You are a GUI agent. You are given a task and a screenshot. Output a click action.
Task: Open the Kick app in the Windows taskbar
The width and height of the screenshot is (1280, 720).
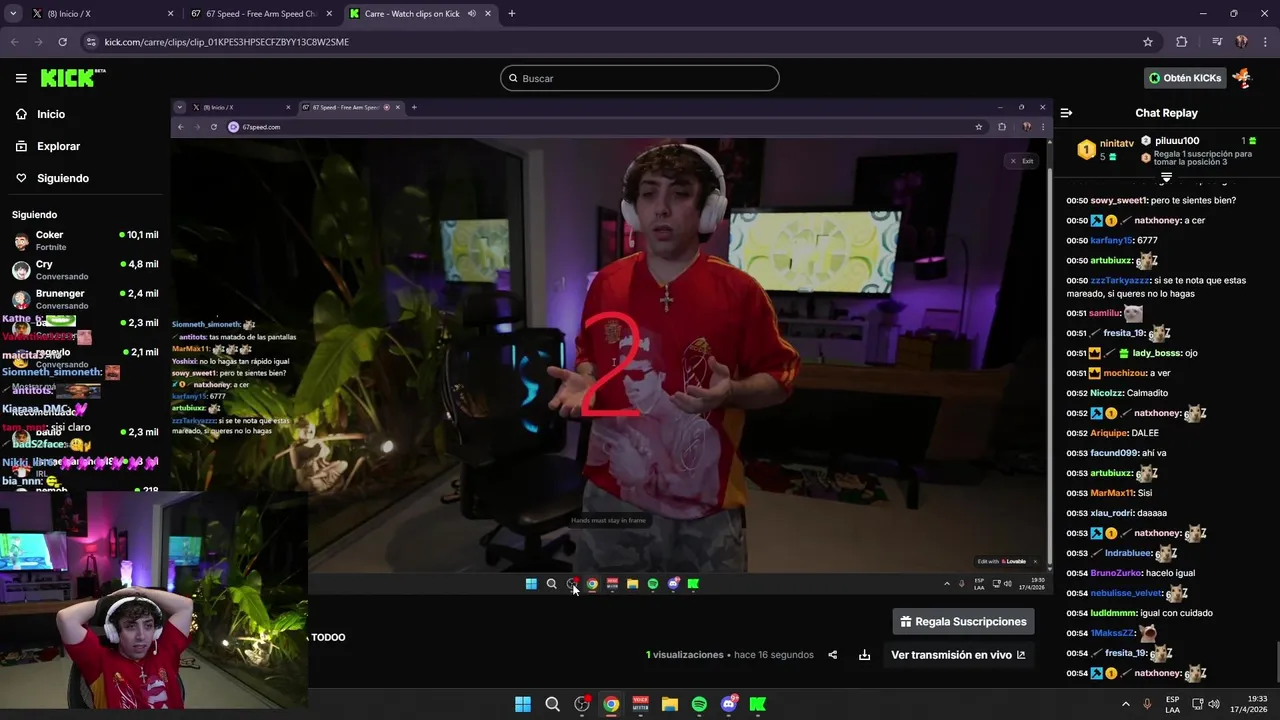[758, 704]
